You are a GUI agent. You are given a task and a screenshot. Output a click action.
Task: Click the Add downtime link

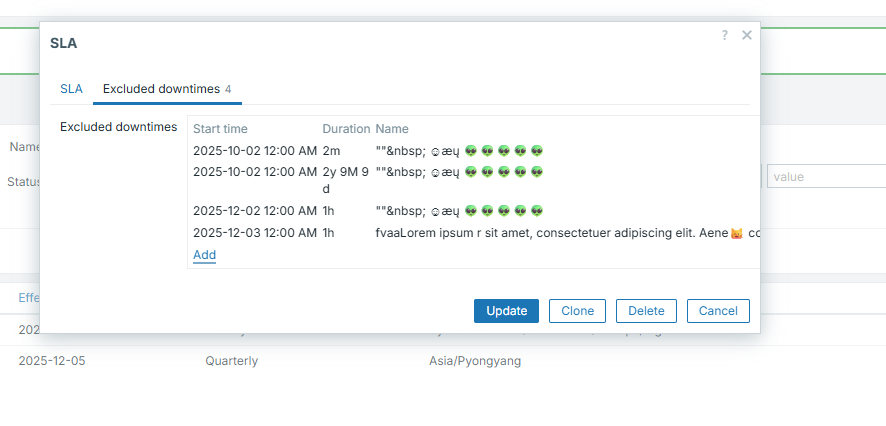point(204,255)
